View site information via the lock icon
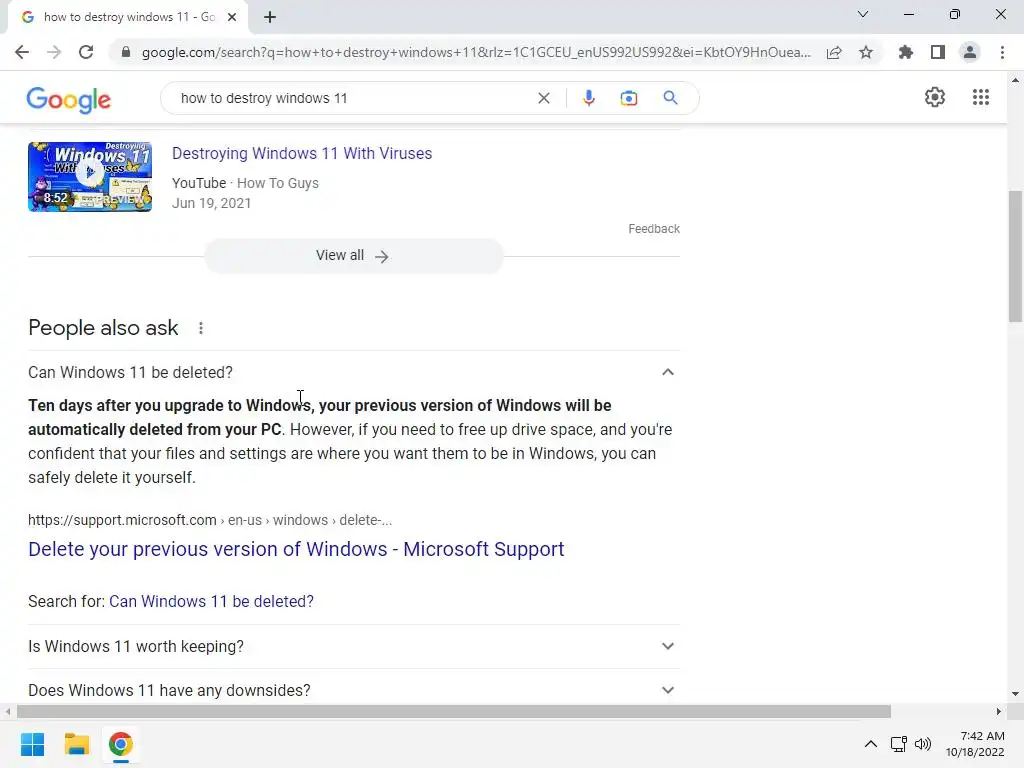Viewport: 1024px width, 768px height. [x=126, y=52]
